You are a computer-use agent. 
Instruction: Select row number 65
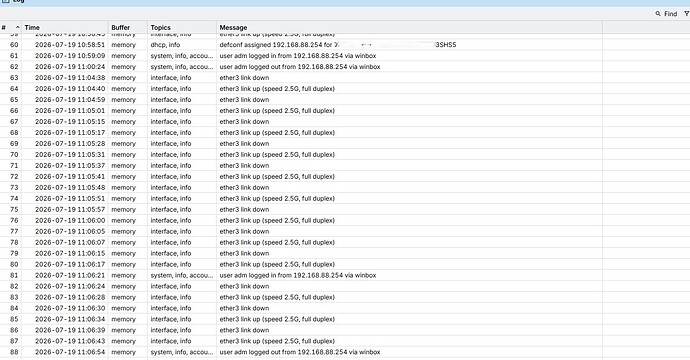14,99
